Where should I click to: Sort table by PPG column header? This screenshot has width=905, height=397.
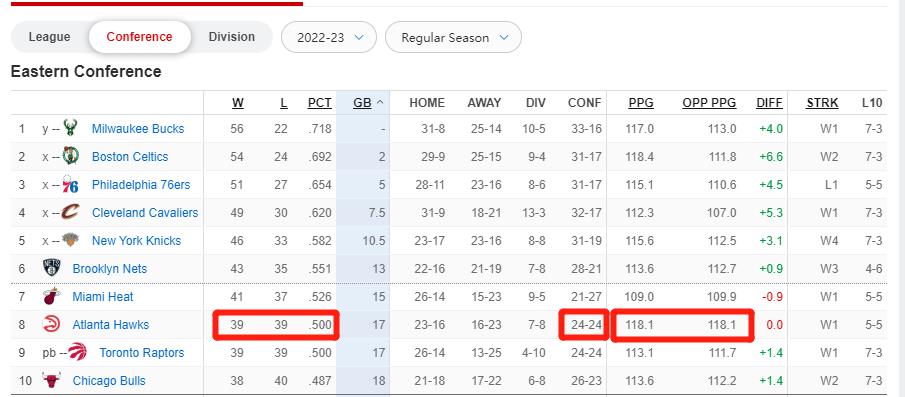point(641,103)
